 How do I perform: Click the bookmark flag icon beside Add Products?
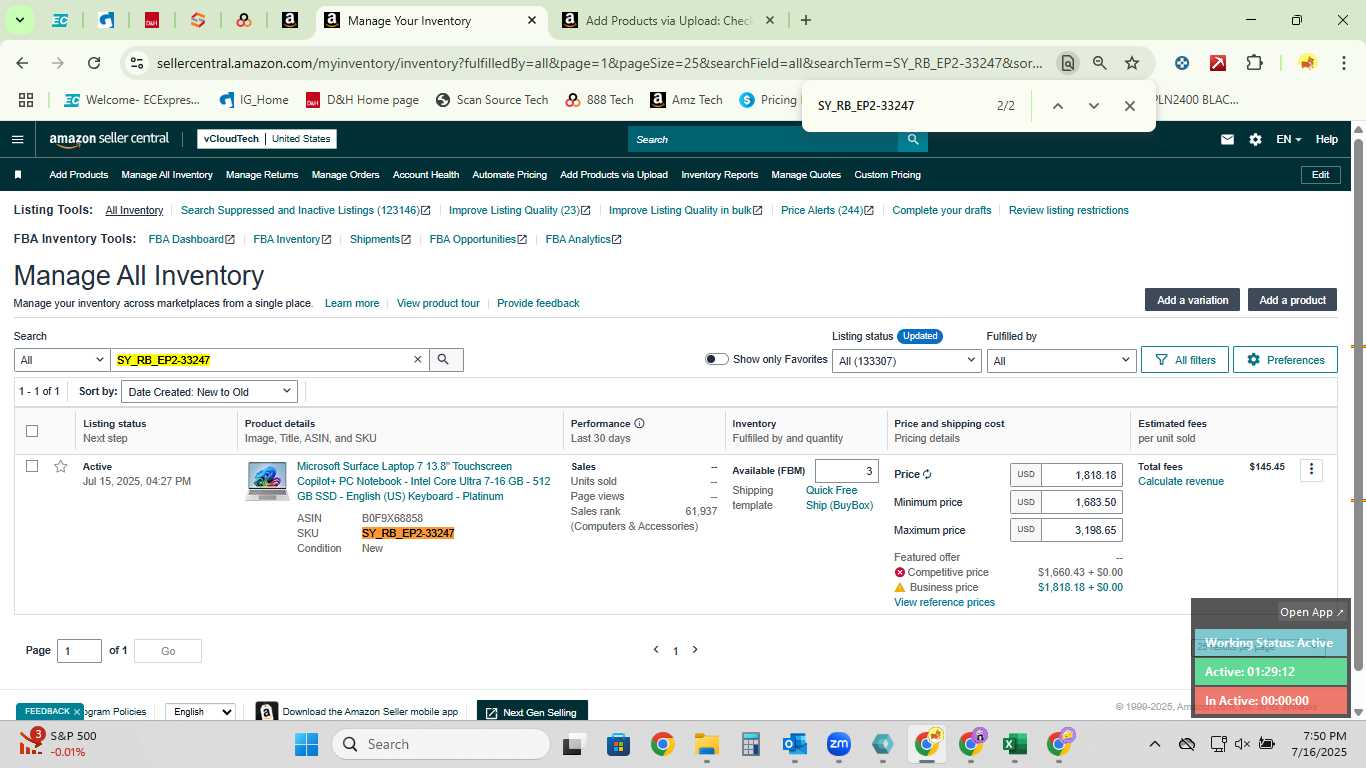(18, 175)
